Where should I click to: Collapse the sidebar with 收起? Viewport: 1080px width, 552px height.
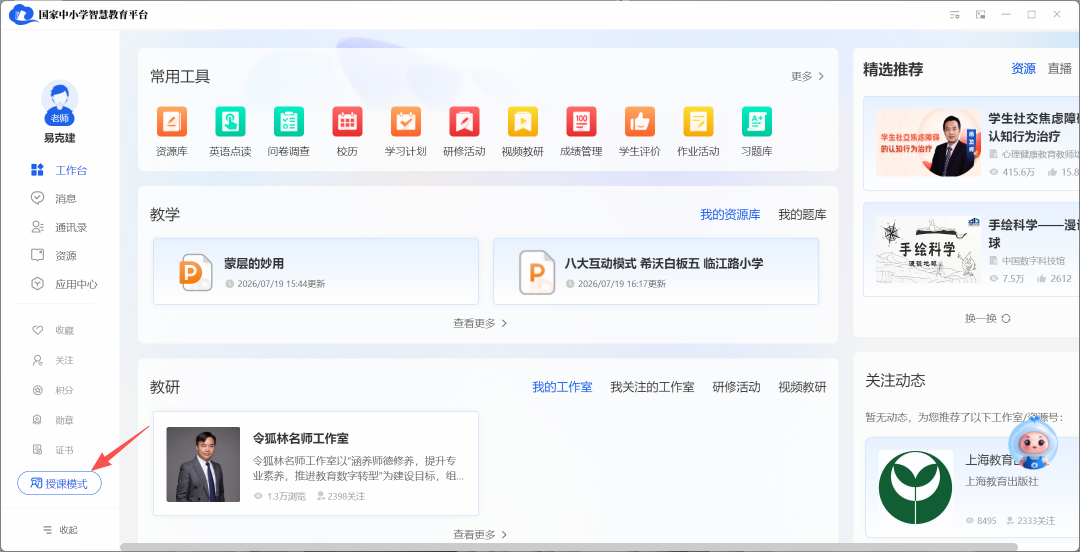(x=60, y=530)
